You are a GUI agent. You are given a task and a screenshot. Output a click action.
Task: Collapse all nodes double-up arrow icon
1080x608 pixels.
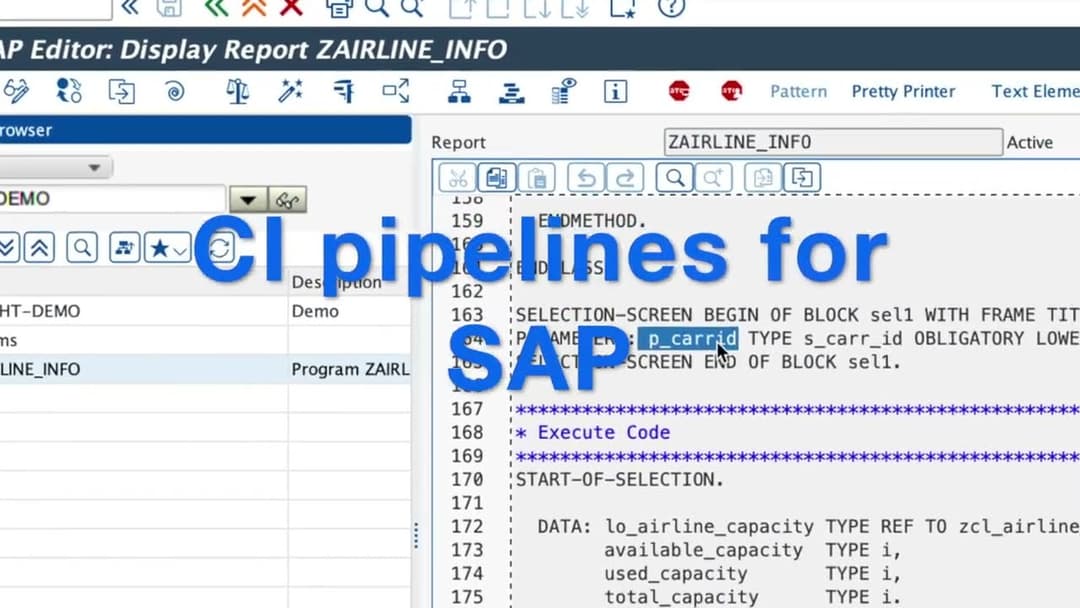pyautogui.click(x=40, y=247)
